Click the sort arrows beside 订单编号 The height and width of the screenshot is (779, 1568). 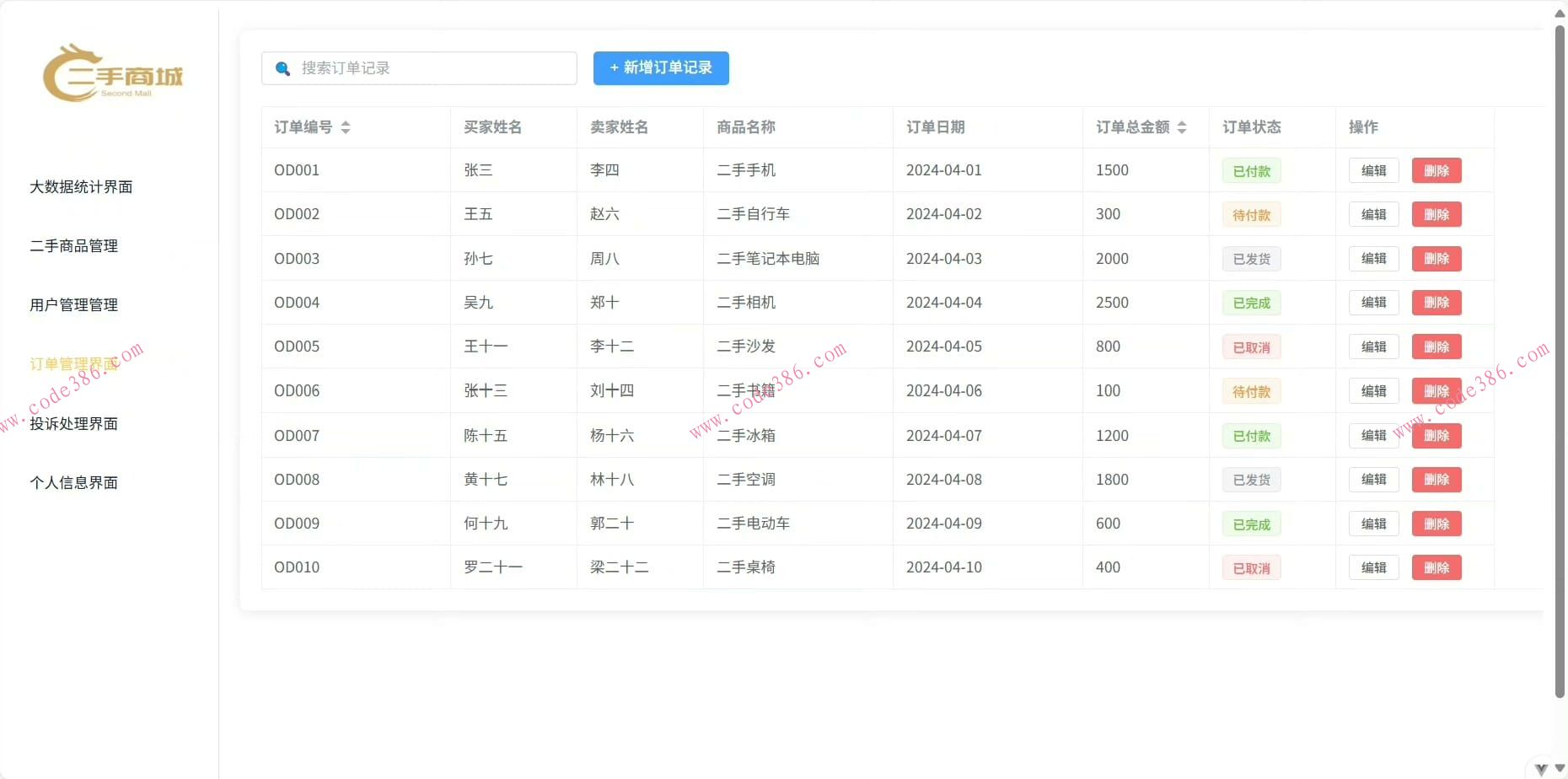pos(346,127)
